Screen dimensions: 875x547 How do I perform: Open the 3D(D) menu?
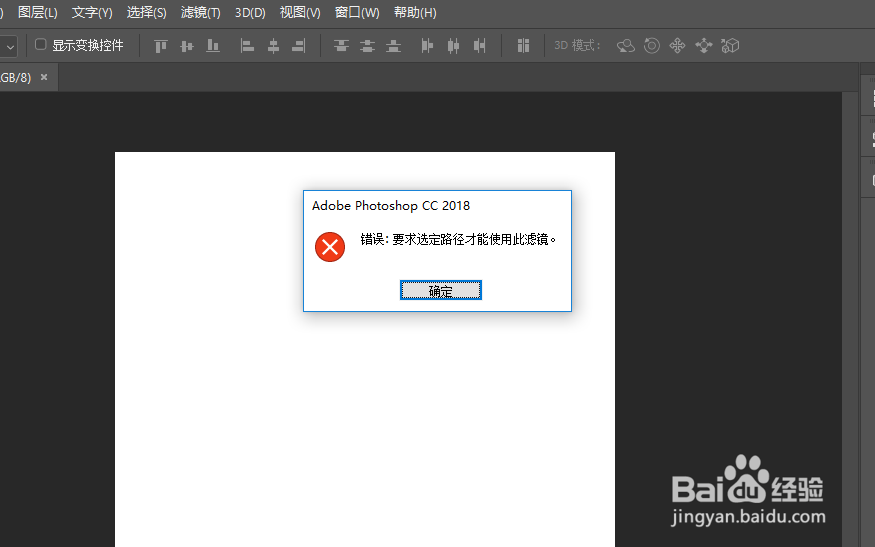click(250, 12)
